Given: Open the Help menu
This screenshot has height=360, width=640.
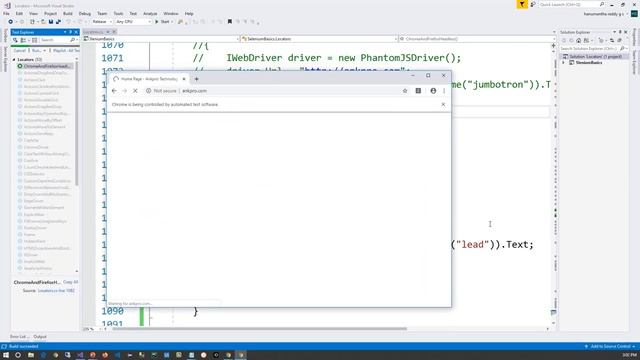Looking at the screenshot, I should coord(189,13).
